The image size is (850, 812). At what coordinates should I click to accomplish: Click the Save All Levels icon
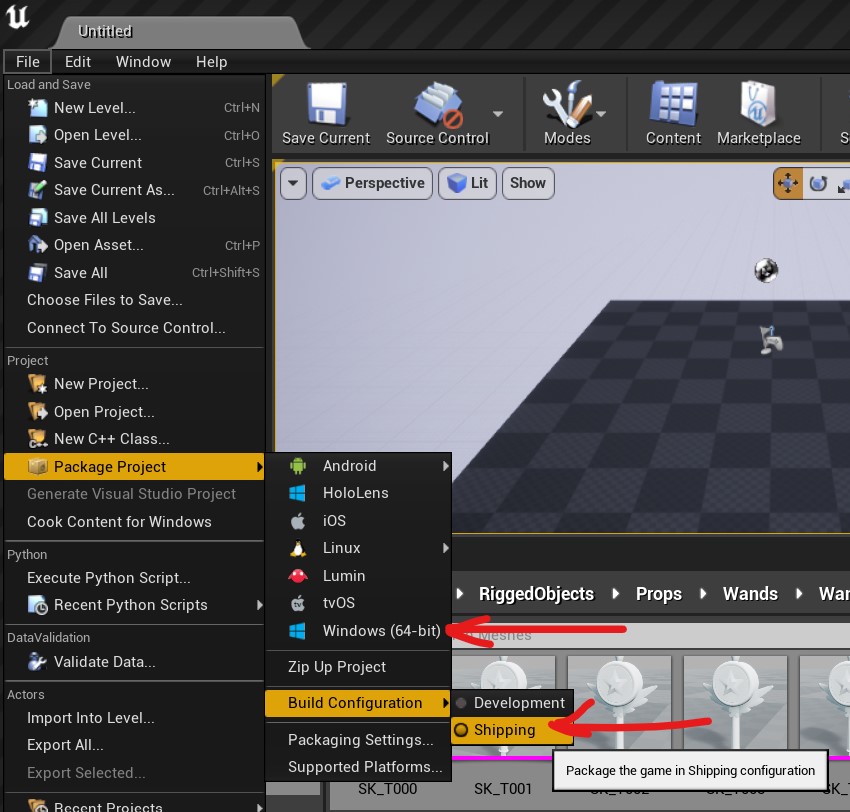point(37,217)
